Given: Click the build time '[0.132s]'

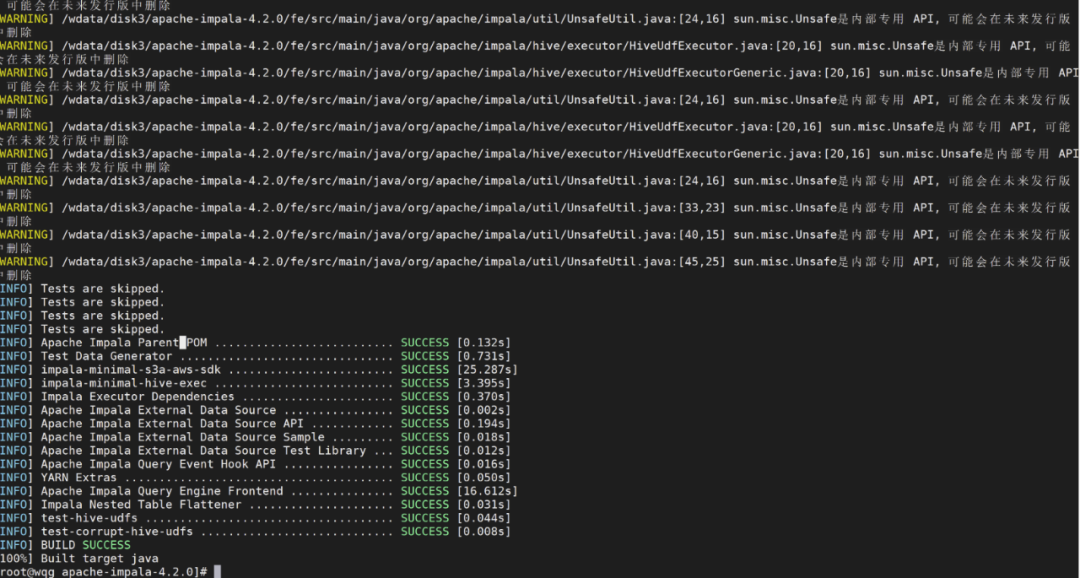Looking at the screenshot, I should pos(484,342).
